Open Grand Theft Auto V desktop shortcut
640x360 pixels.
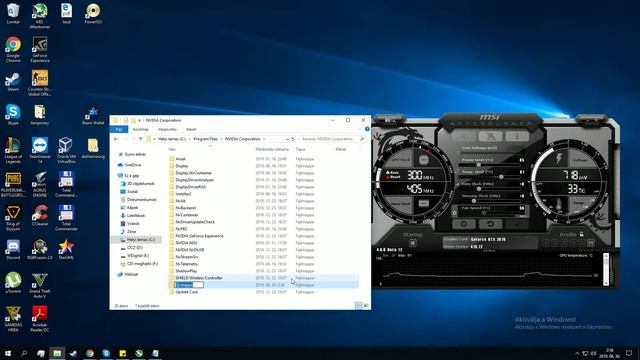tap(40, 285)
